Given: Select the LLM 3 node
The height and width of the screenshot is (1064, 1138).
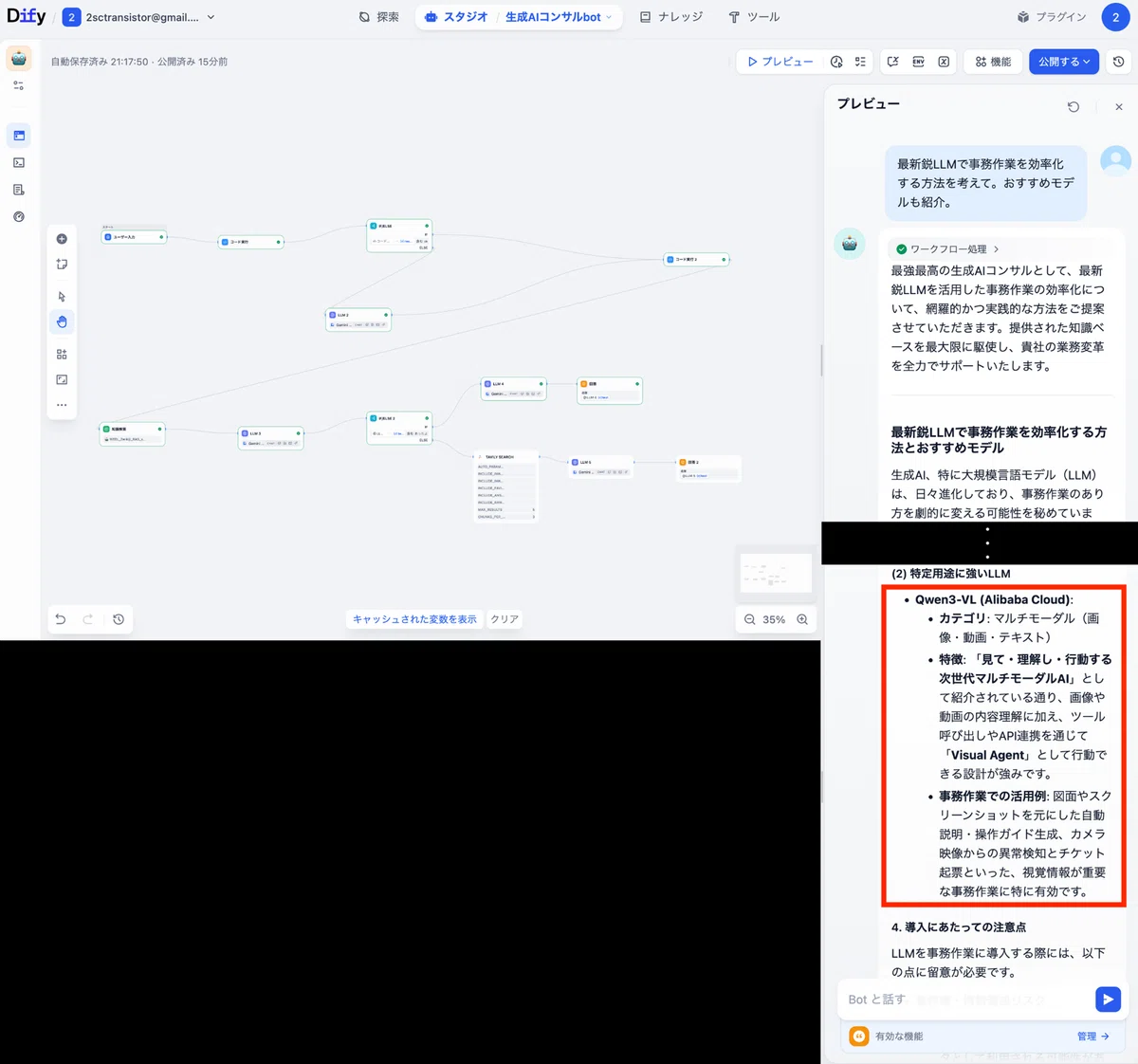Looking at the screenshot, I should point(270,438).
